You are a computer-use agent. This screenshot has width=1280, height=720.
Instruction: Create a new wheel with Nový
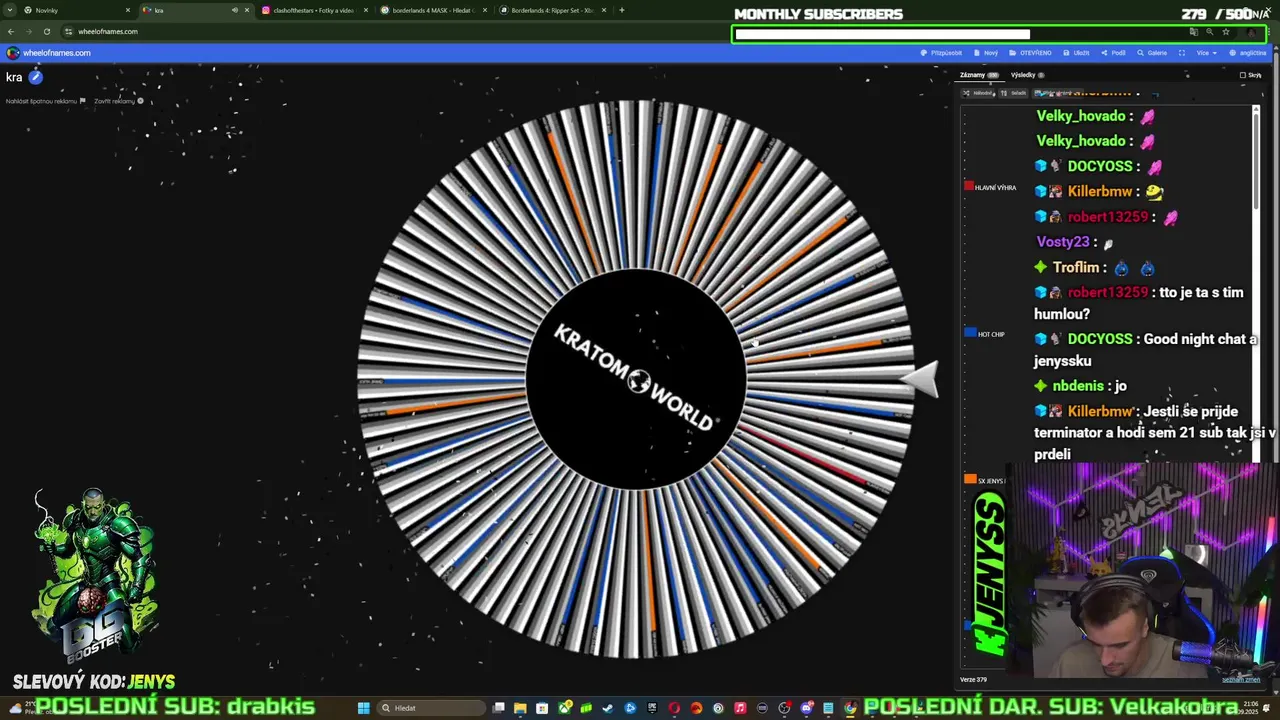[x=986, y=53]
